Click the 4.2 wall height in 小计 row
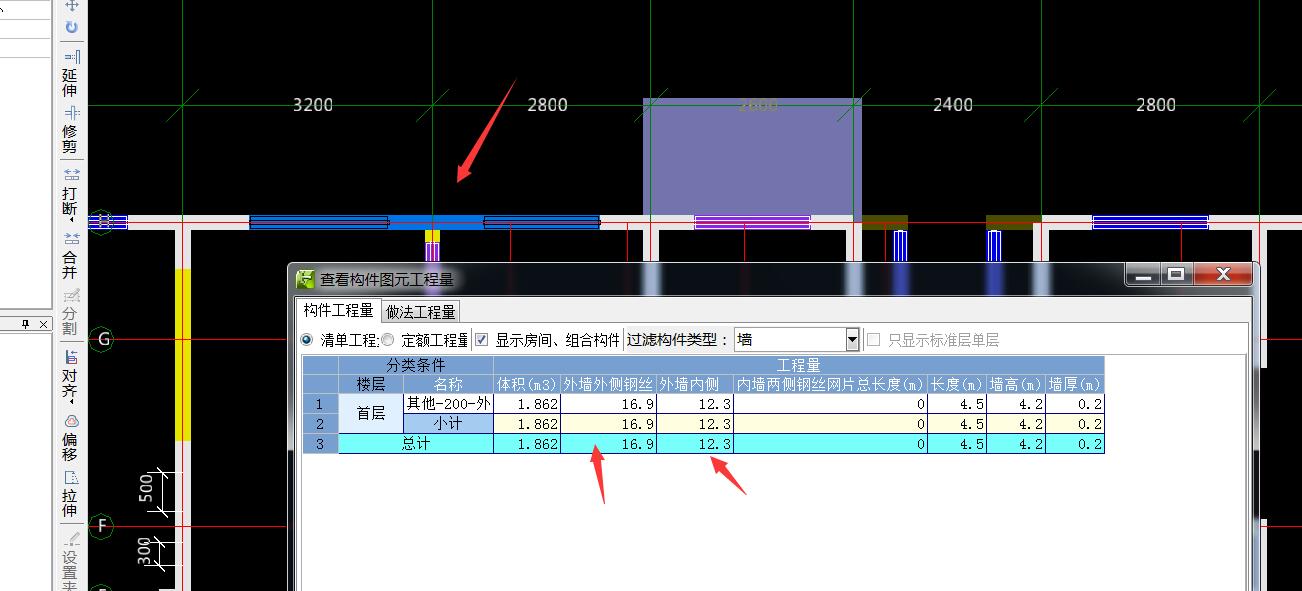Viewport: 1302px width, 591px height. [1016, 424]
